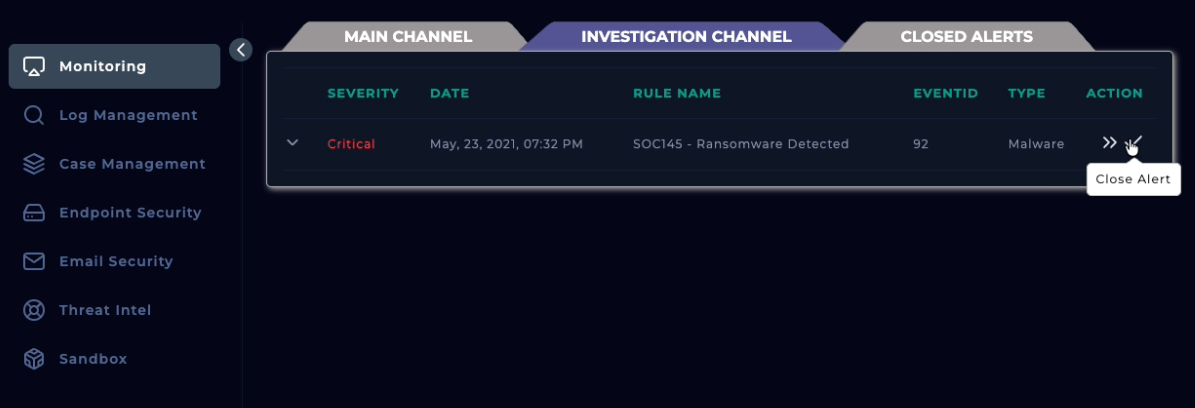Open Threat Intel via lifebuoy icon
Viewport: 1195px width, 408px height.
tap(34, 310)
